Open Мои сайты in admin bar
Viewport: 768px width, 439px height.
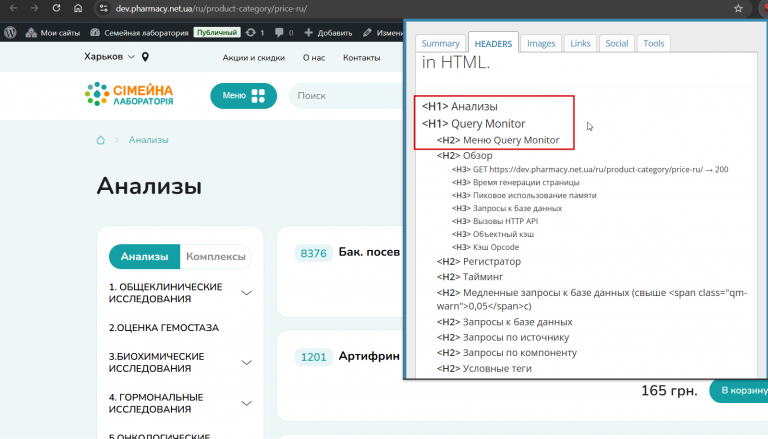[53, 33]
